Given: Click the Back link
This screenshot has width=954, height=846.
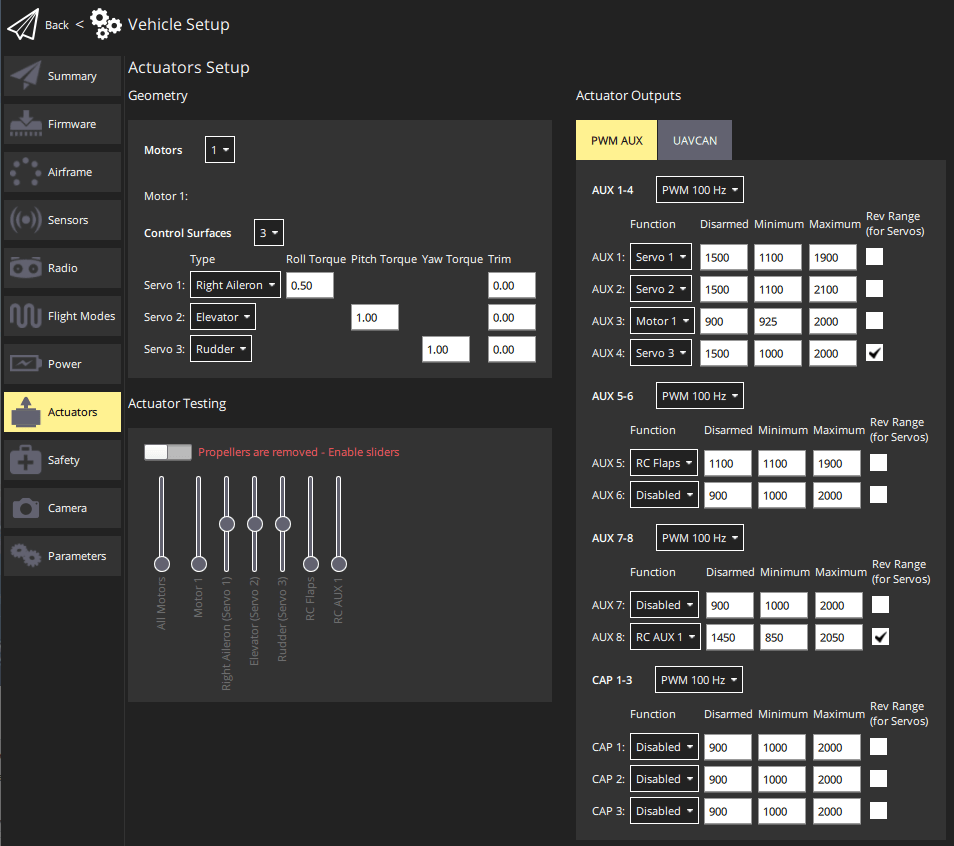Looking at the screenshot, I should (x=56, y=24).
